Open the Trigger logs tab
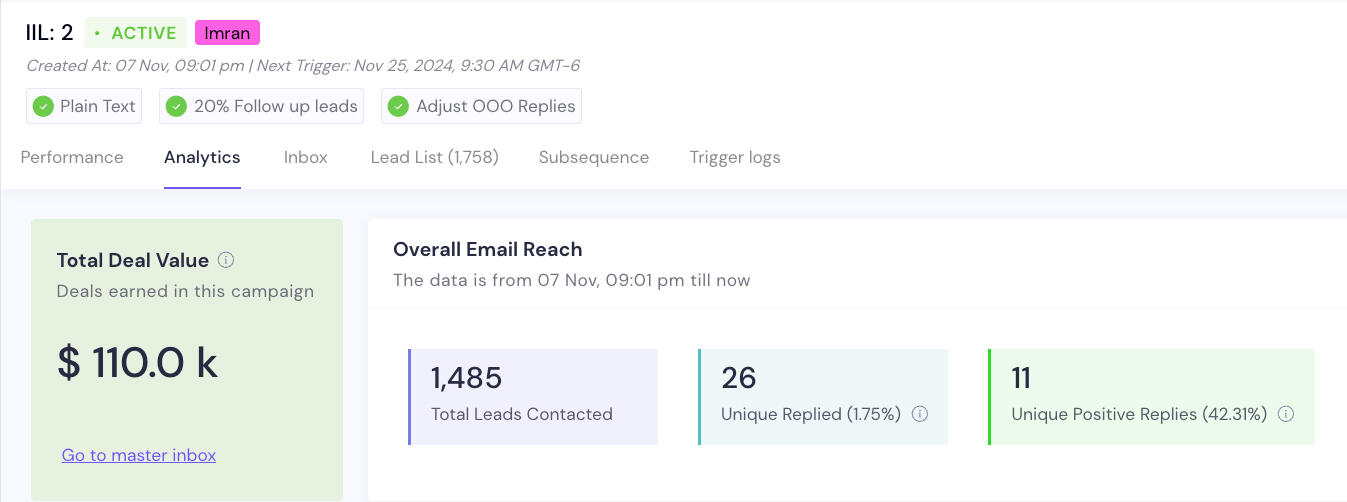The height and width of the screenshot is (502, 1347). (x=734, y=157)
